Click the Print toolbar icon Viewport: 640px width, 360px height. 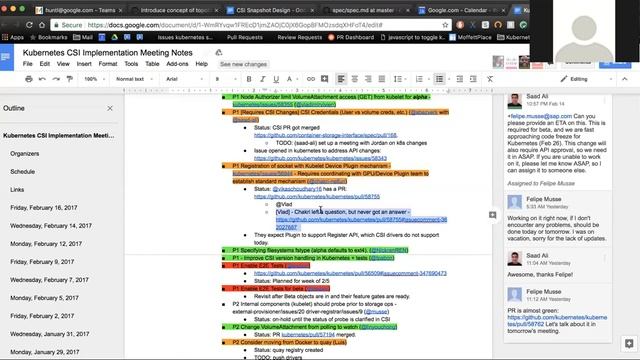[x=29, y=79]
